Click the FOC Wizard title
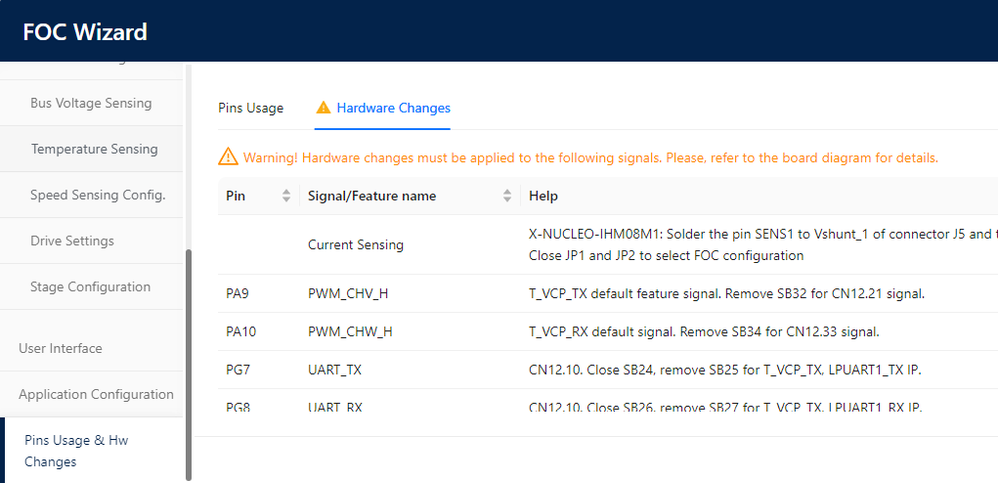The width and height of the screenshot is (998, 483). [85, 32]
